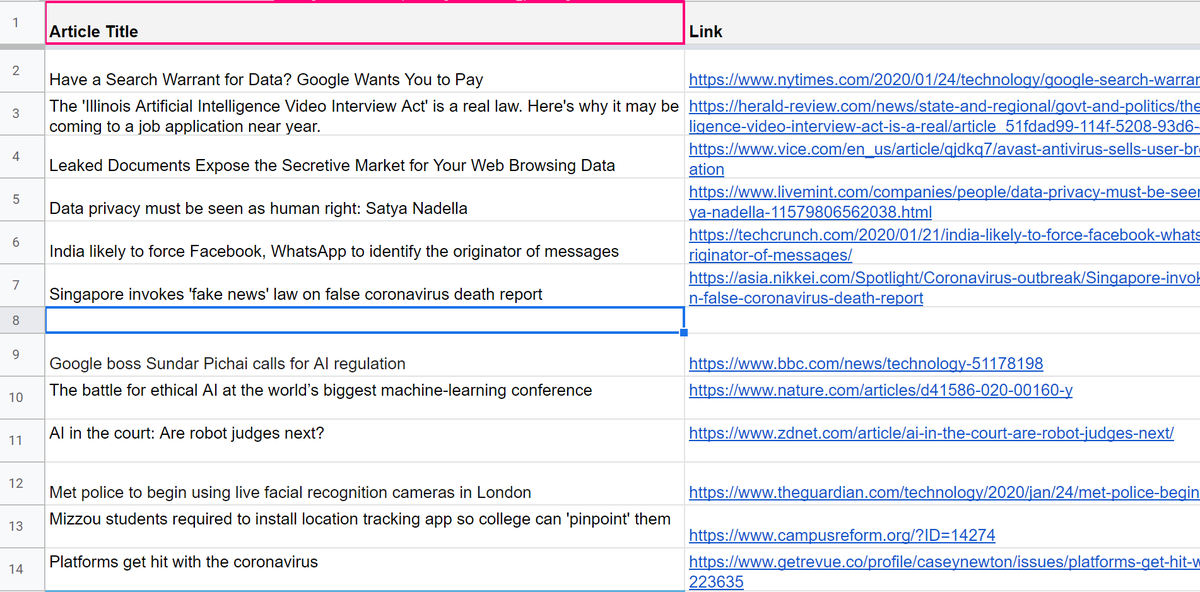
Task: Open the campusreform.org tracking app link
Action: (x=841, y=535)
